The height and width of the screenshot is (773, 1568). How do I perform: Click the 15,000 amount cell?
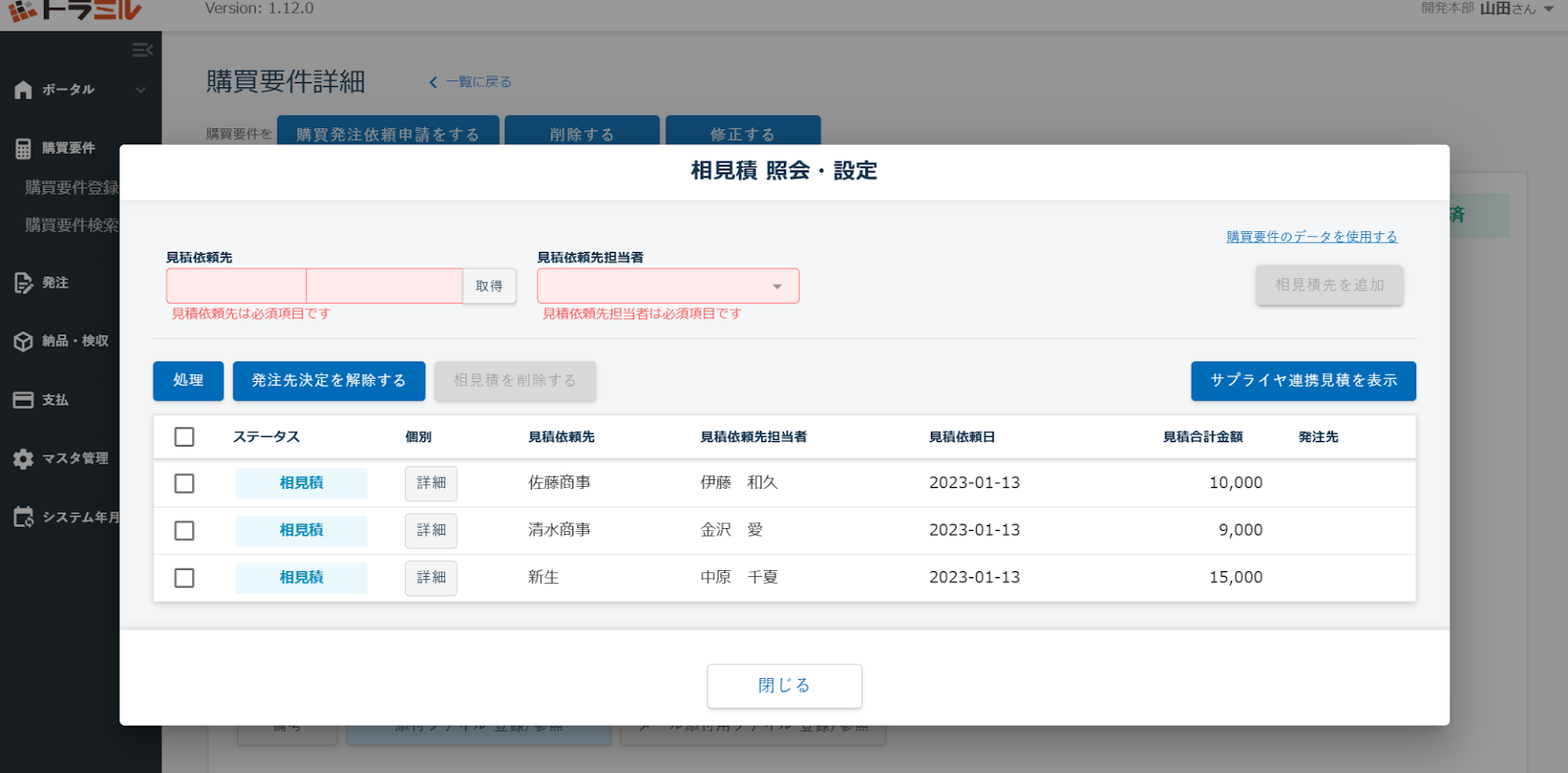1236,578
